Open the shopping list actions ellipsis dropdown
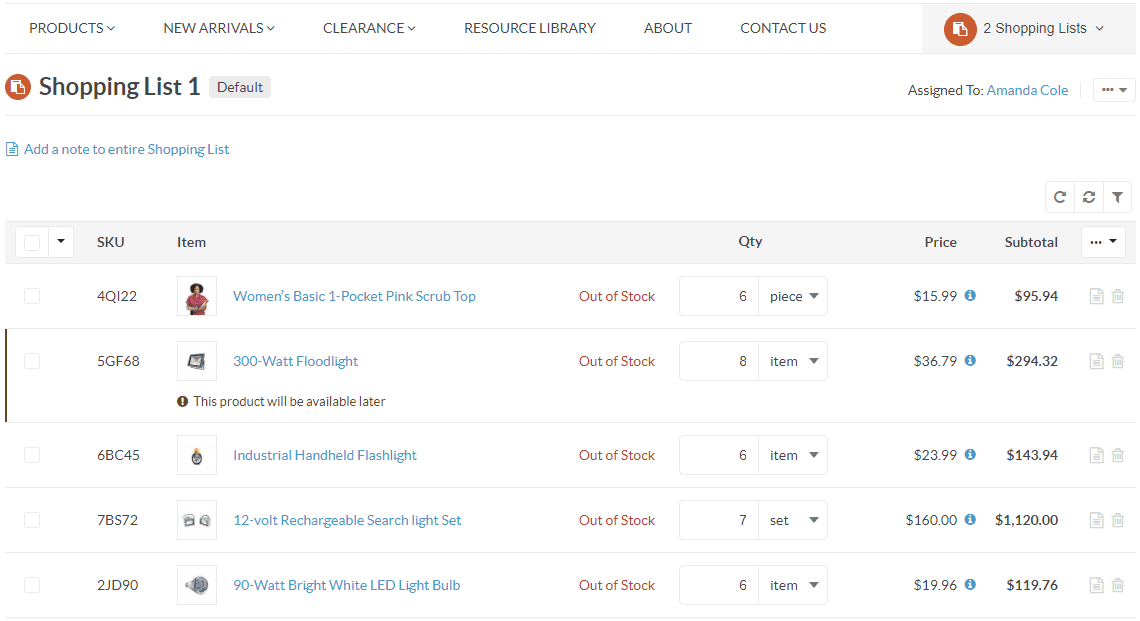This screenshot has width=1140, height=621. 1114,90
